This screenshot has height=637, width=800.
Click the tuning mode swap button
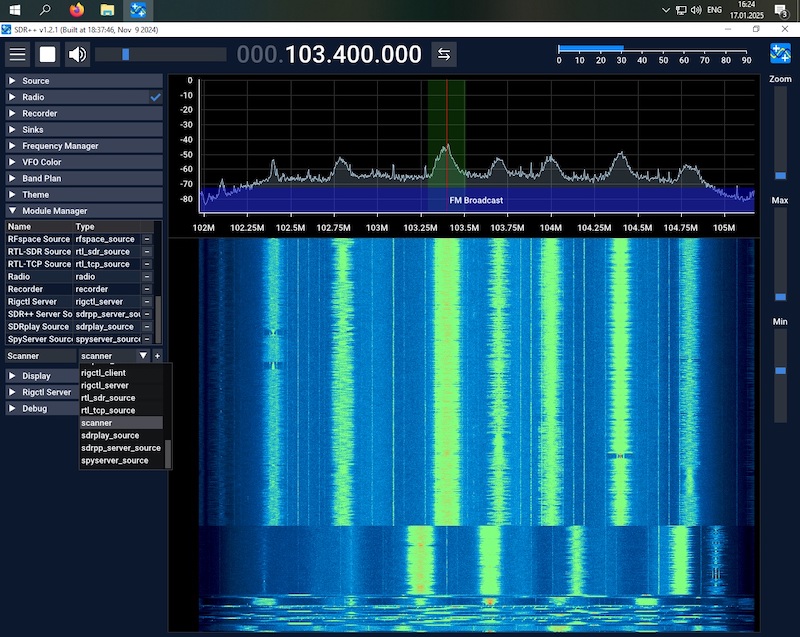point(444,54)
